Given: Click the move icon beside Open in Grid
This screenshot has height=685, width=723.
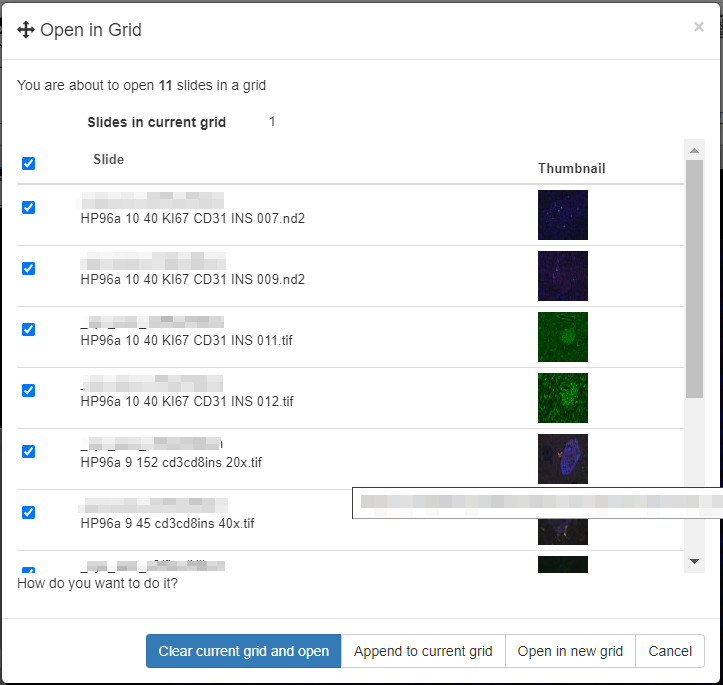Looking at the screenshot, I should point(27,30).
